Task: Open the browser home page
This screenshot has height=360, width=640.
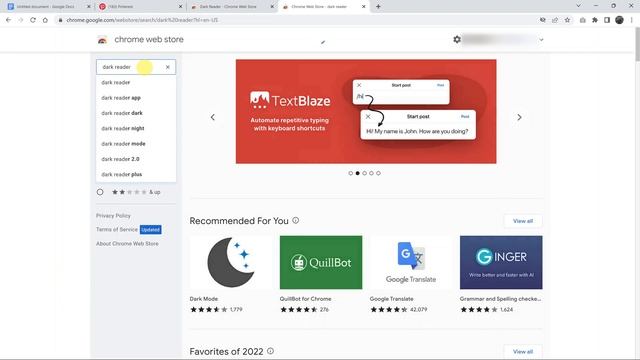Action: click(45, 20)
